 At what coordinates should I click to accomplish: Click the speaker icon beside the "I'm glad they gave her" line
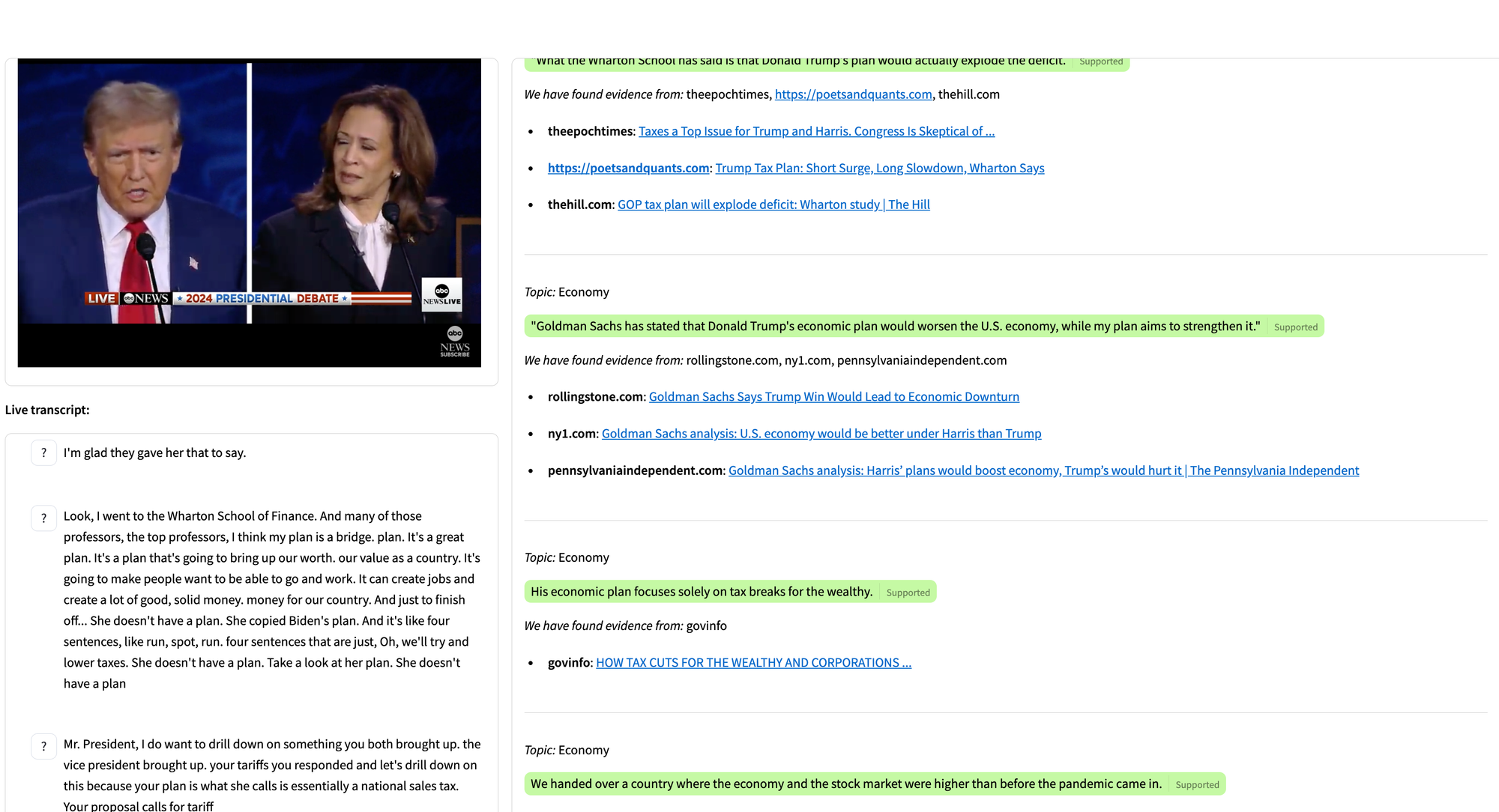tap(43, 452)
